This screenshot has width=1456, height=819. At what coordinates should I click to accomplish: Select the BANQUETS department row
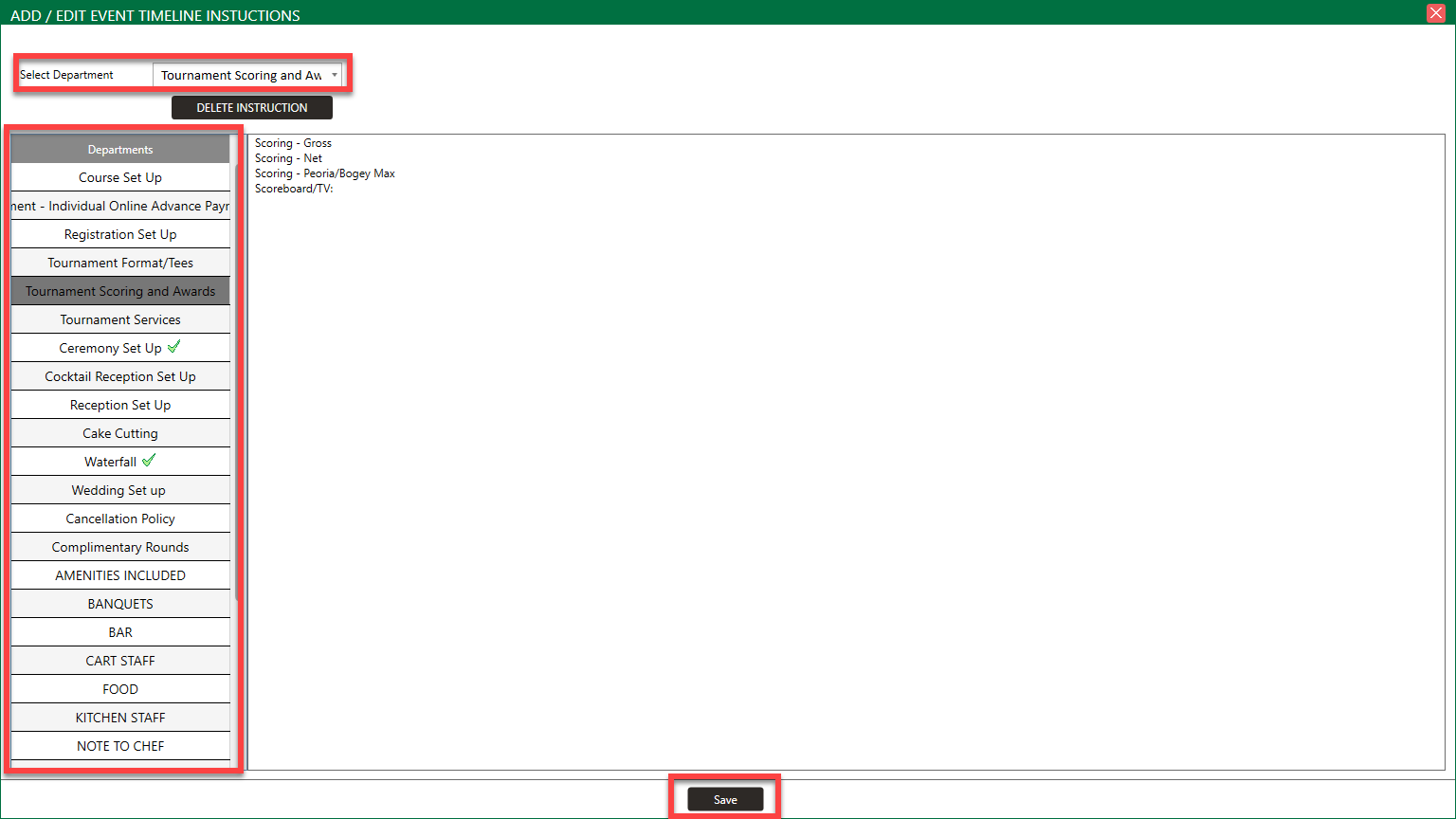120,604
